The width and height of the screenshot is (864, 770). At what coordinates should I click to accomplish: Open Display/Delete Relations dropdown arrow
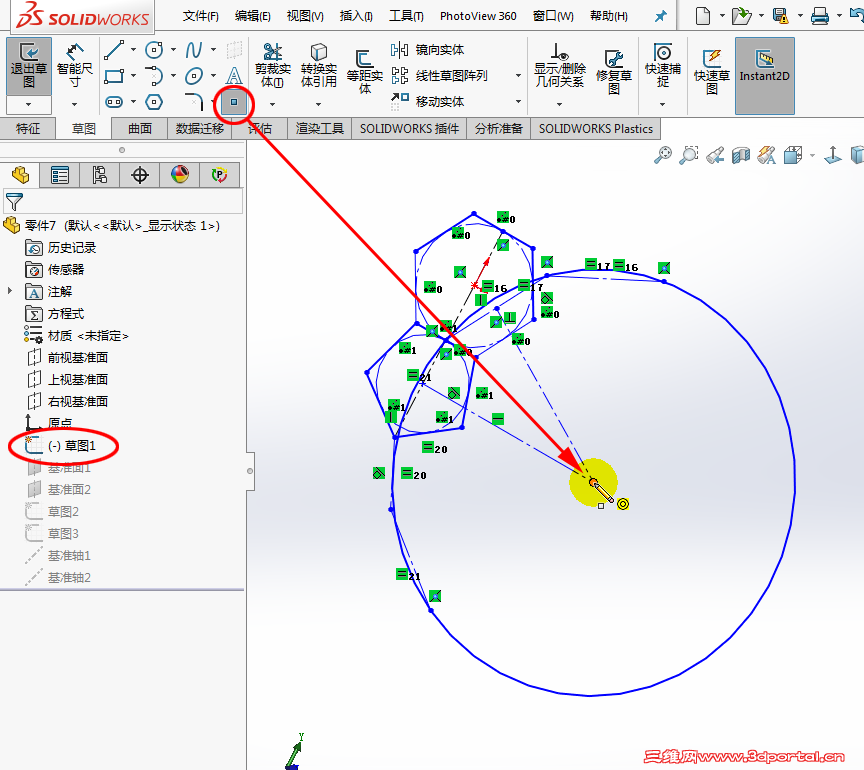[559, 104]
